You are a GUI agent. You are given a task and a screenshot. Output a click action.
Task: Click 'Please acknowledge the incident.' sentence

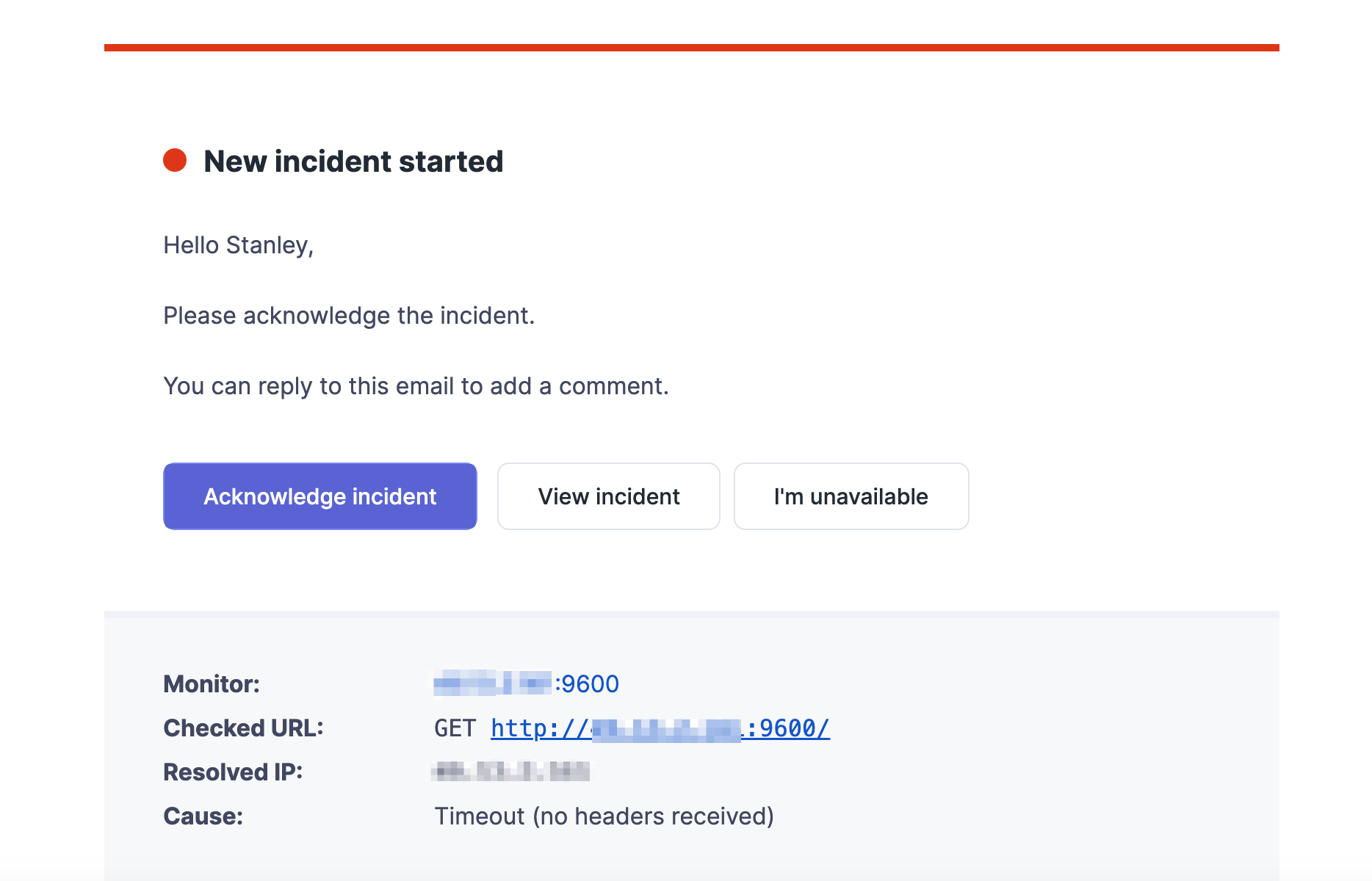click(349, 316)
